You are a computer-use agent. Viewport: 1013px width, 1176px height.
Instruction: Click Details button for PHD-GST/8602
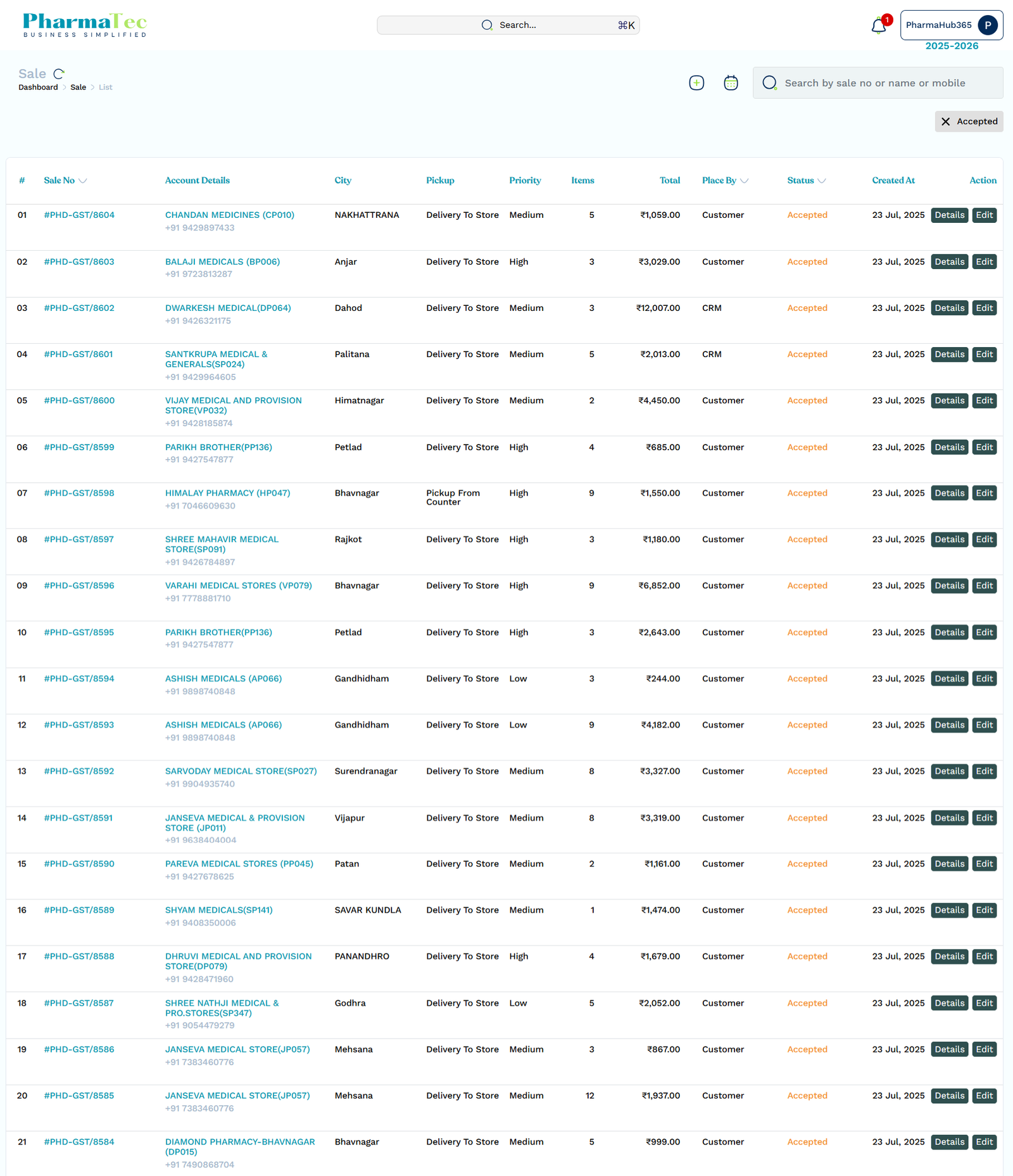949,308
